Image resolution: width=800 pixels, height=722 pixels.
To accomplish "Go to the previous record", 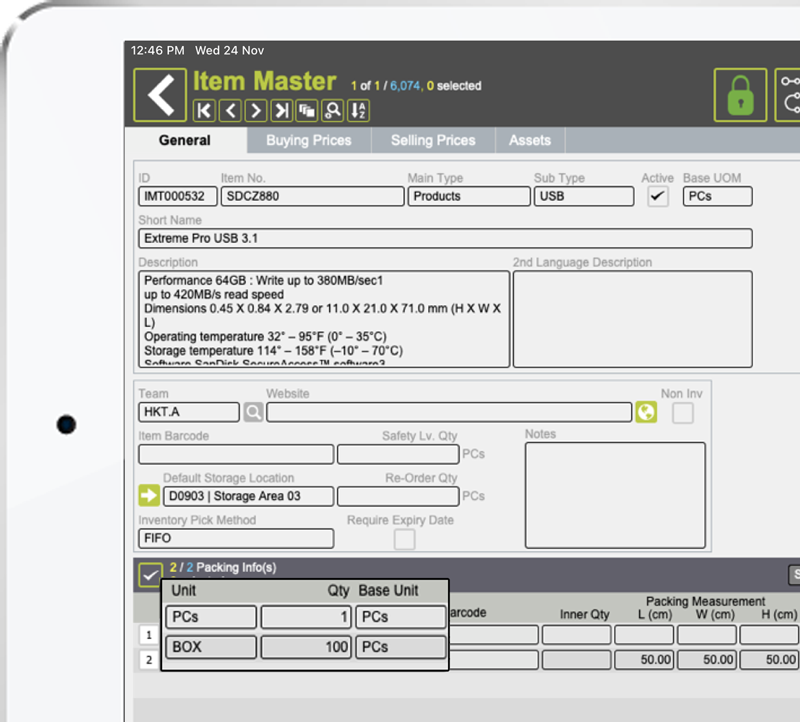I will tap(230, 110).
